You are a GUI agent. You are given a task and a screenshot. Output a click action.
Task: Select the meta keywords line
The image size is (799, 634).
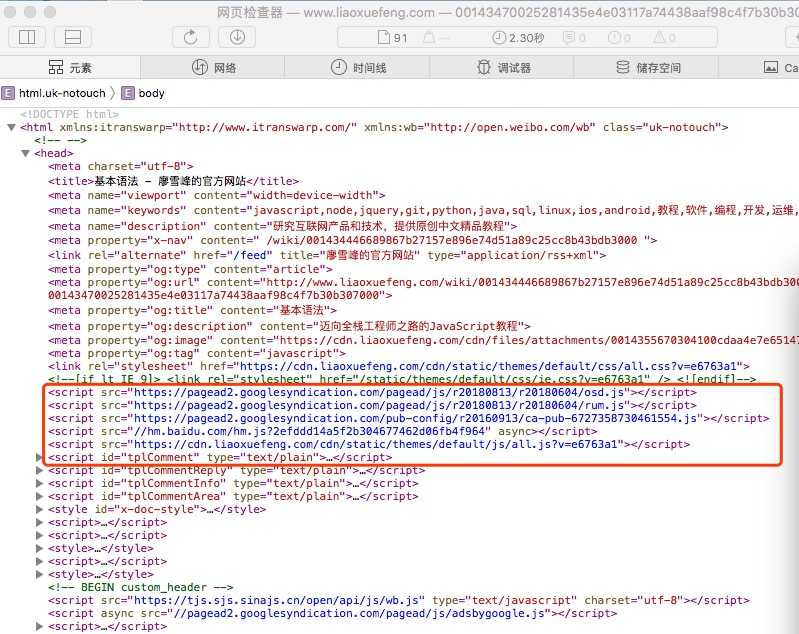coord(423,210)
